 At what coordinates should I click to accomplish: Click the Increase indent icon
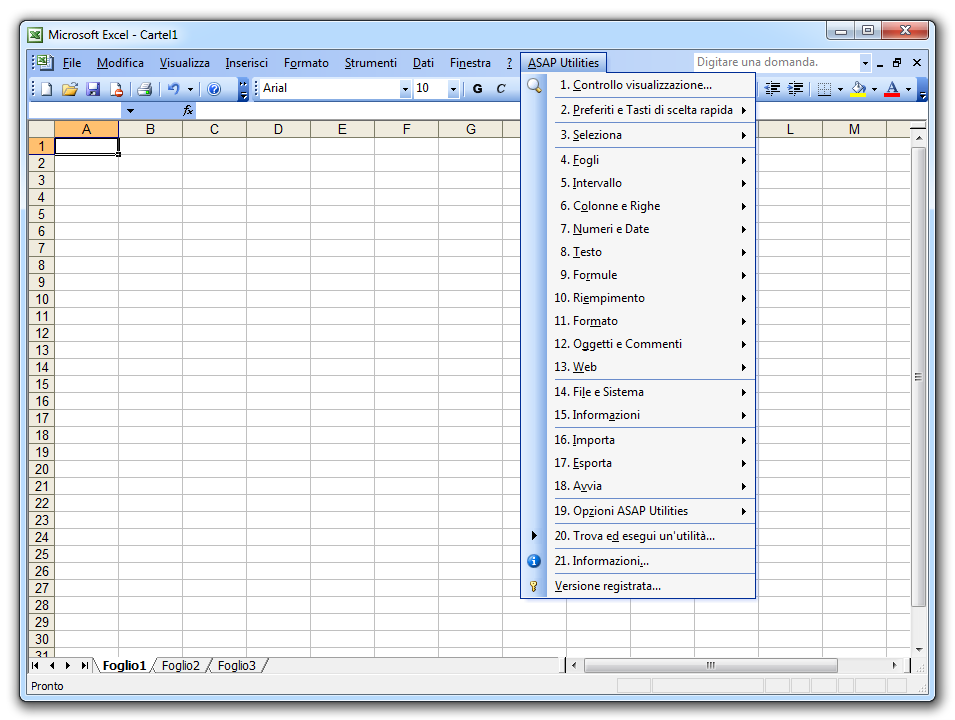[795, 89]
